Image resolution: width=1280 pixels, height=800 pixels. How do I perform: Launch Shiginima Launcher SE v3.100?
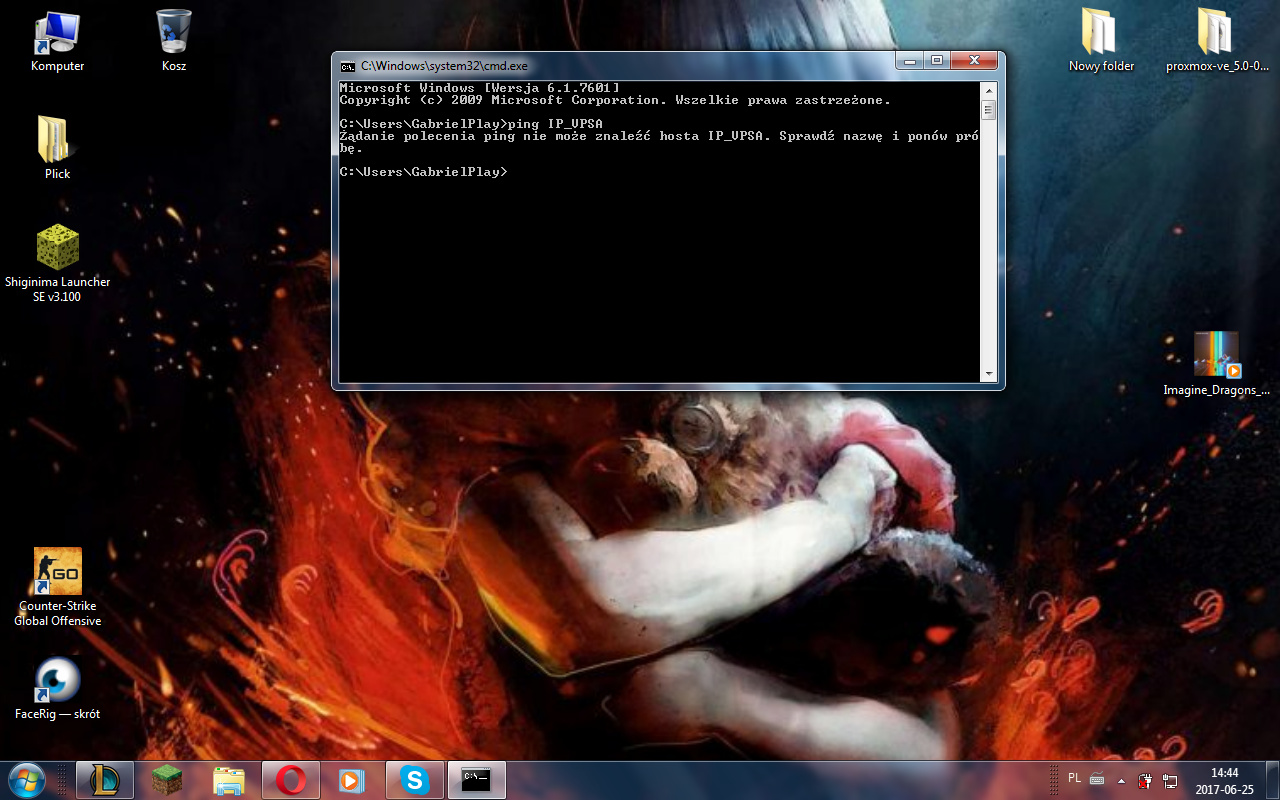(57, 248)
